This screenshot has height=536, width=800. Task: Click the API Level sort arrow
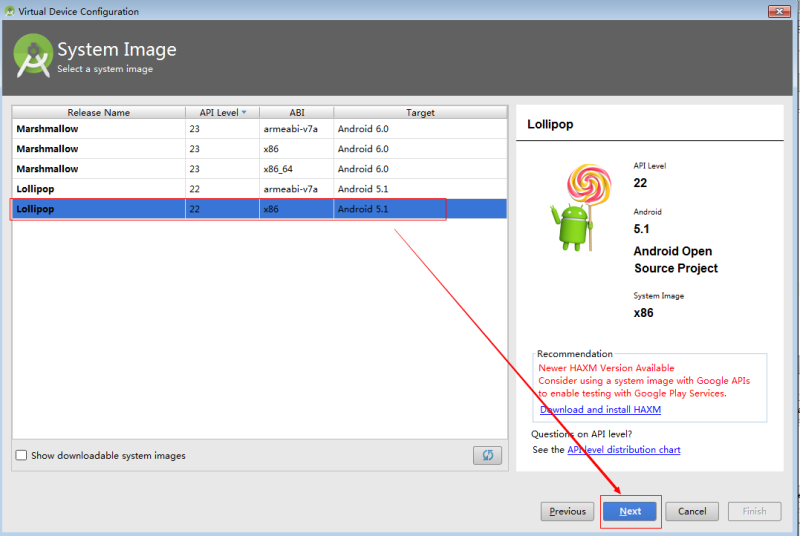[244, 112]
